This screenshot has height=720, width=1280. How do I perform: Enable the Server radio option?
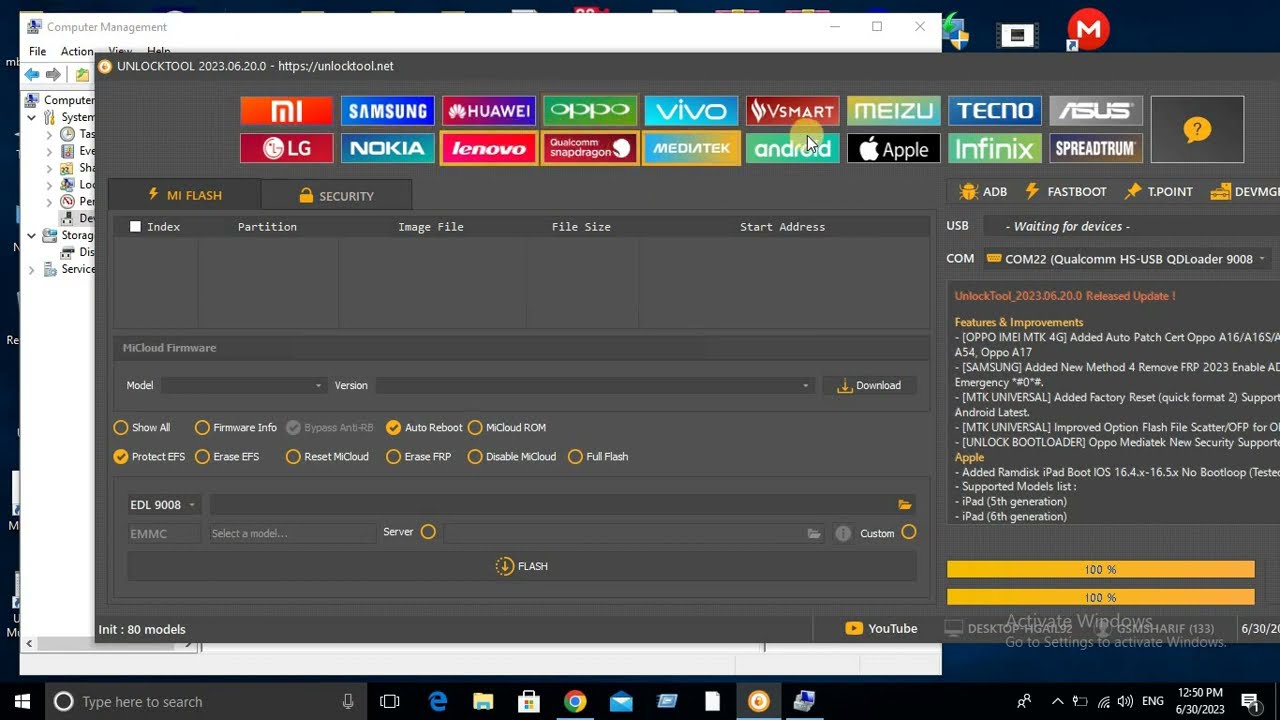(x=428, y=532)
